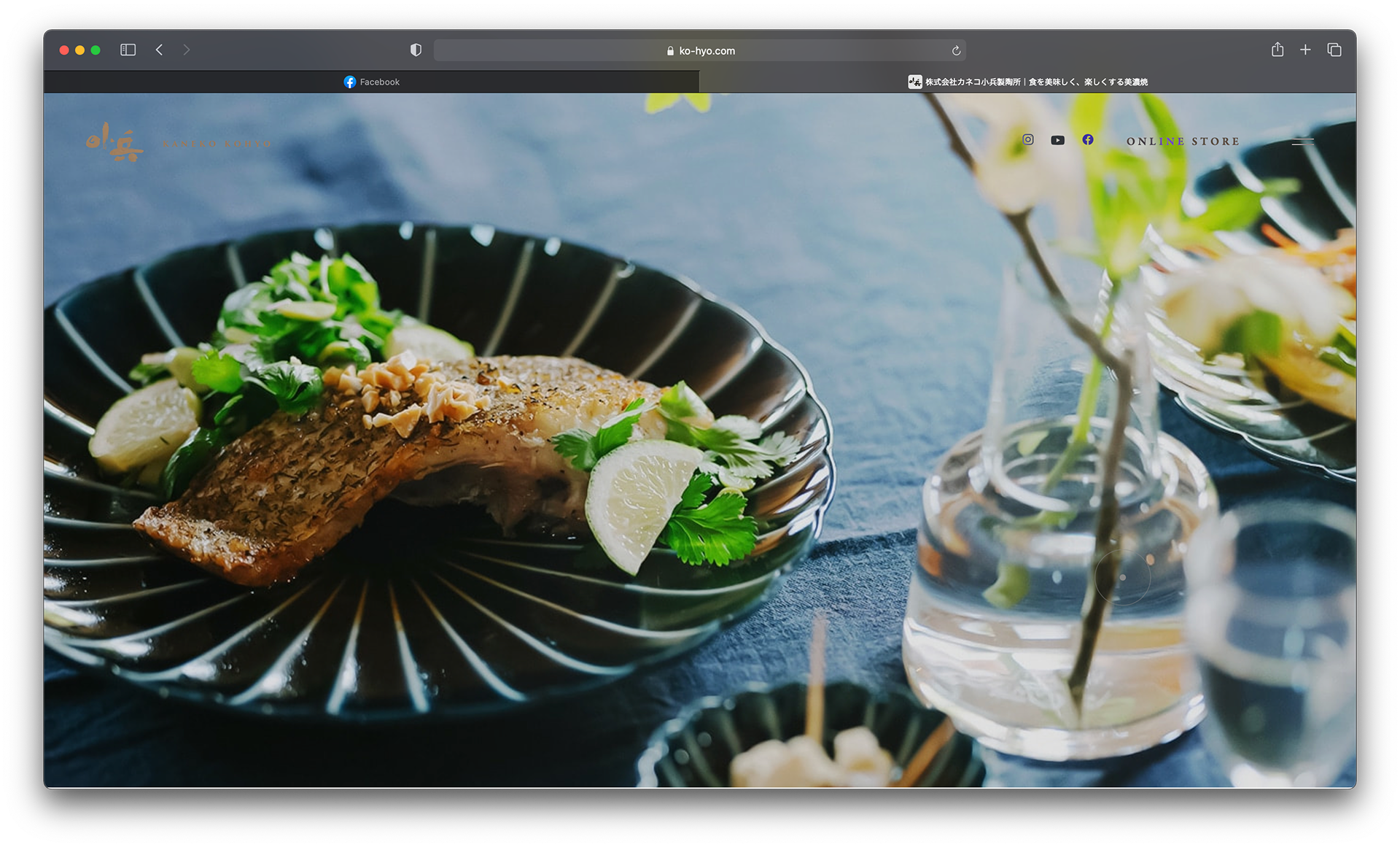1400x847 pixels.
Task: Open the Safari sidebar panel
Action: 128,50
